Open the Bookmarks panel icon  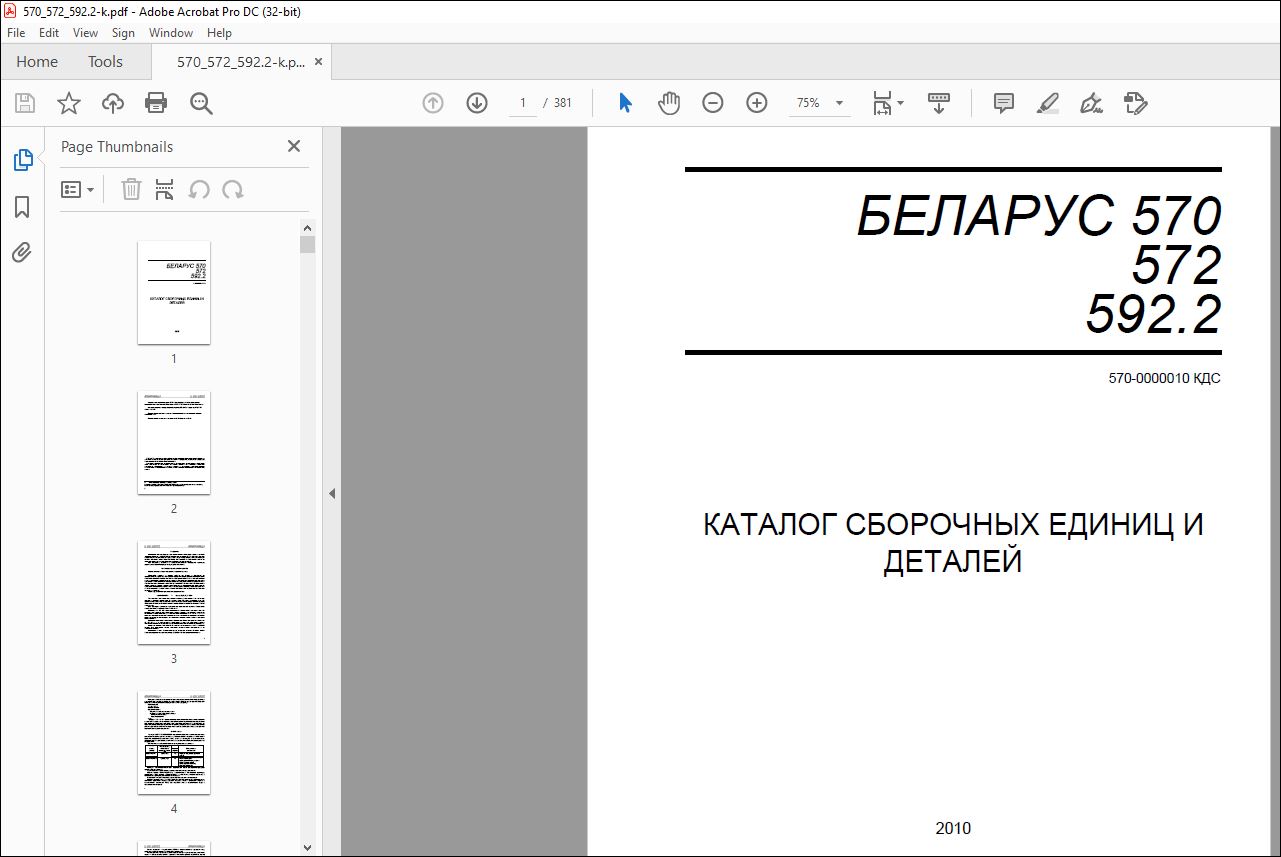coord(22,207)
